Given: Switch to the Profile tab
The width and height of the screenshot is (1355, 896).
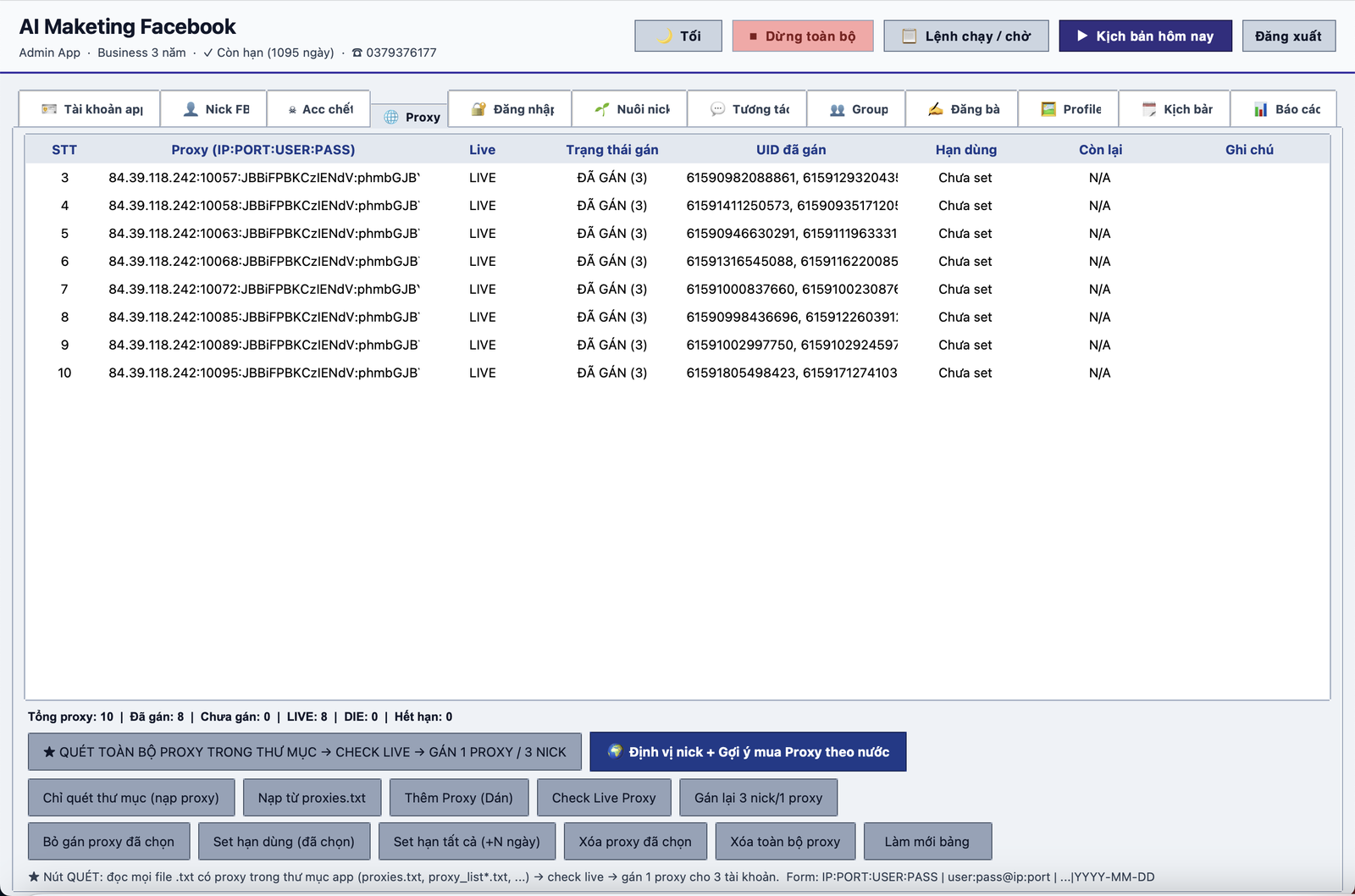Looking at the screenshot, I should [x=1068, y=109].
